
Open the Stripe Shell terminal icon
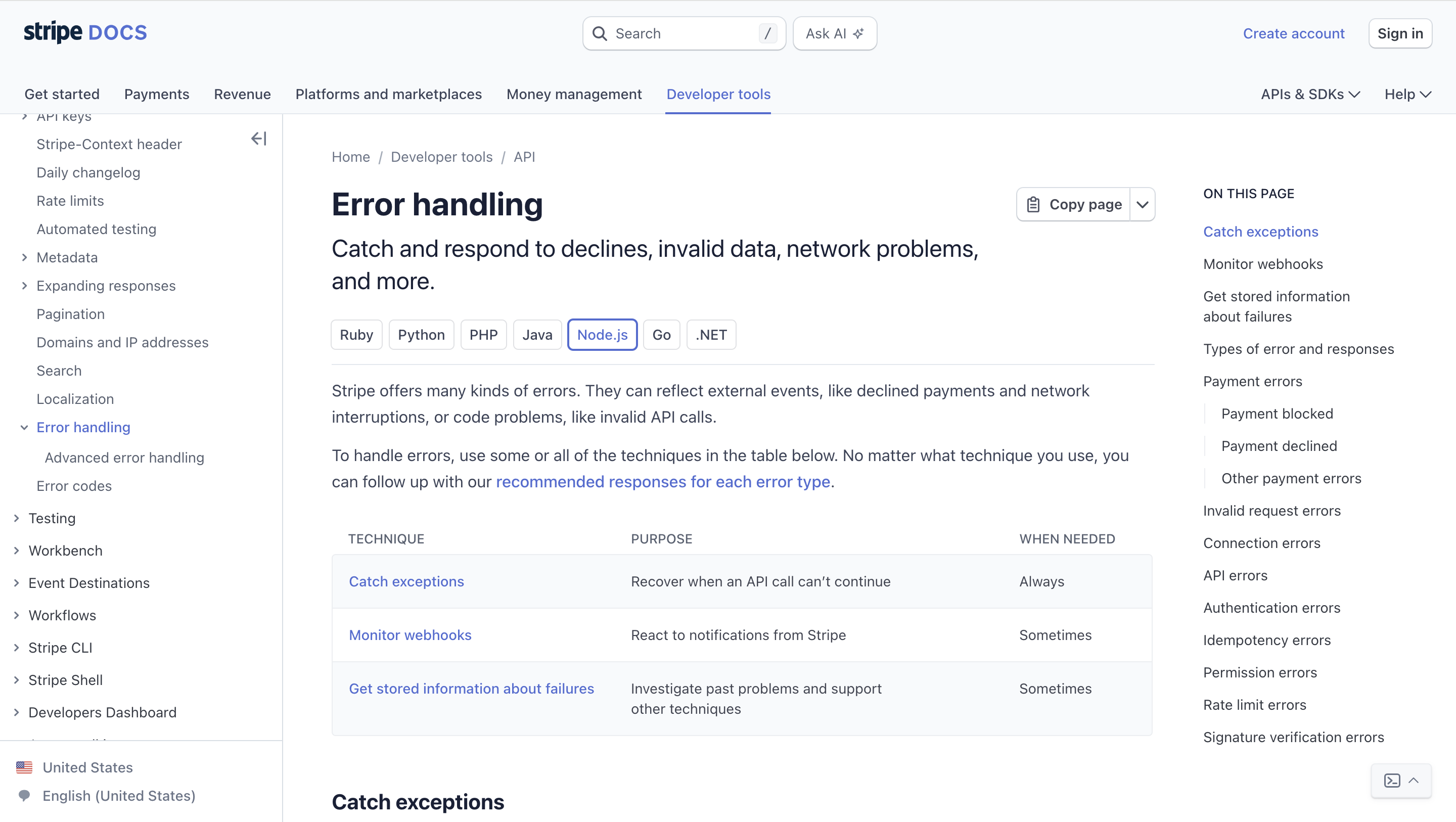coord(1392,781)
